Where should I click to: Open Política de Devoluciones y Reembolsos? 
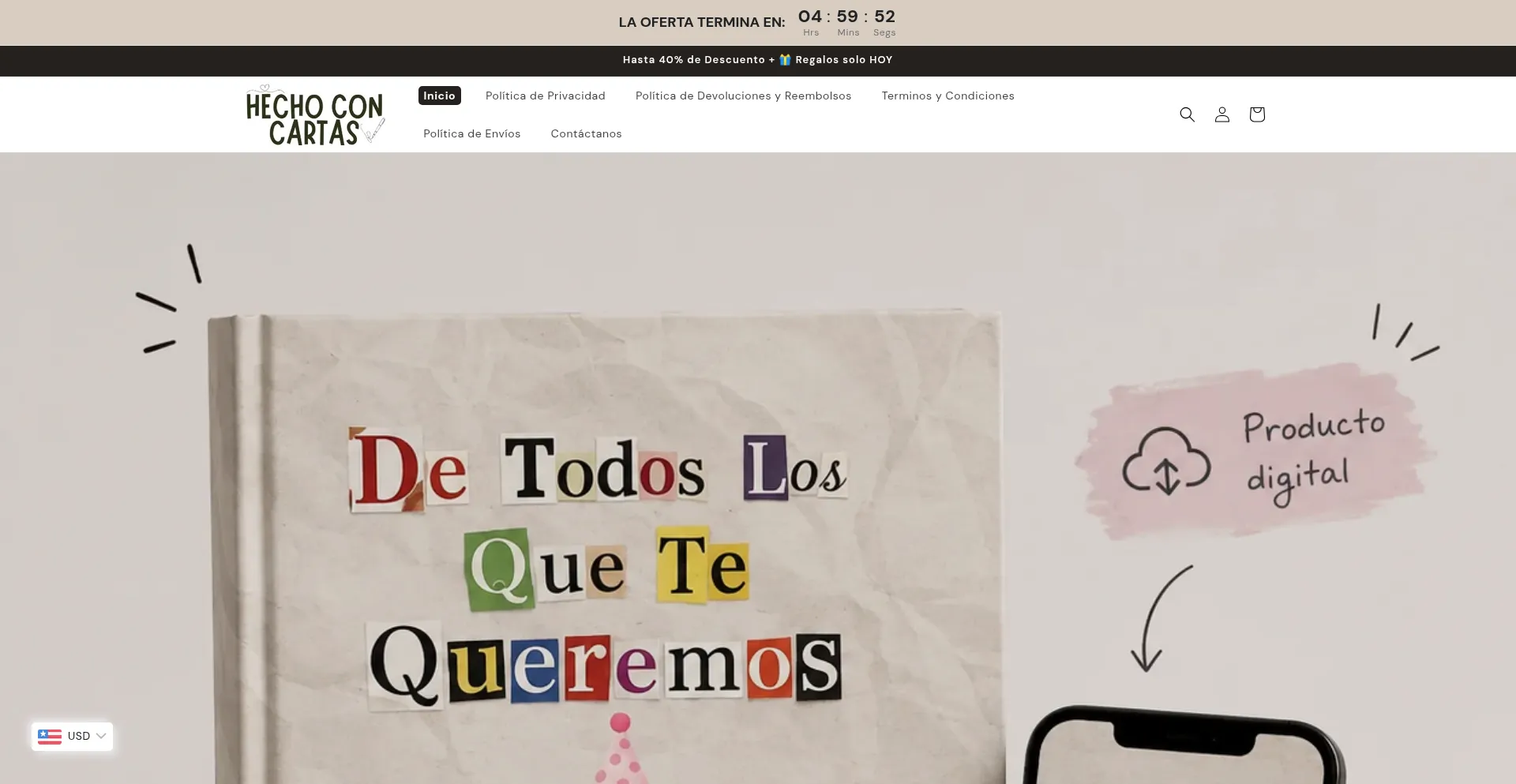click(743, 96)
